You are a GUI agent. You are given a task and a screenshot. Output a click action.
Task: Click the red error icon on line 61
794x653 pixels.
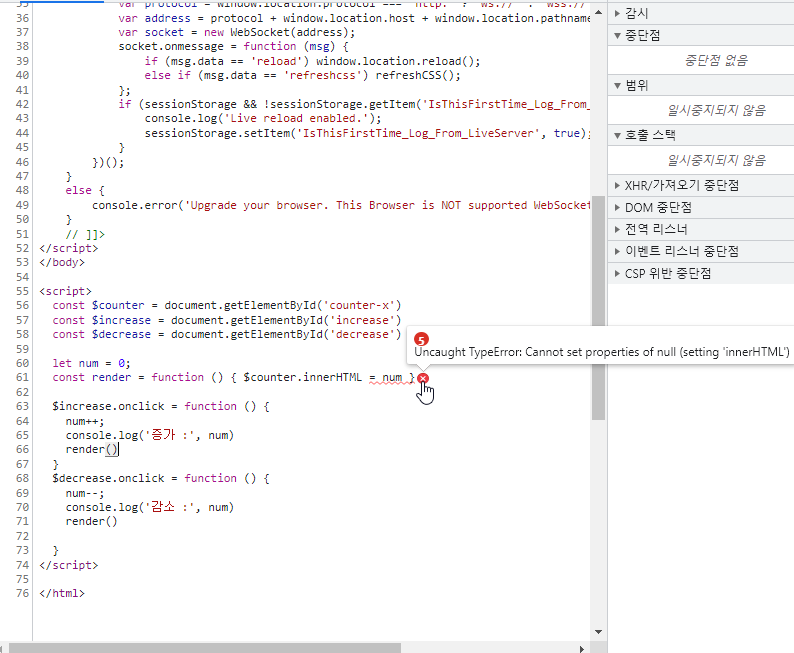tap(423, 378)
